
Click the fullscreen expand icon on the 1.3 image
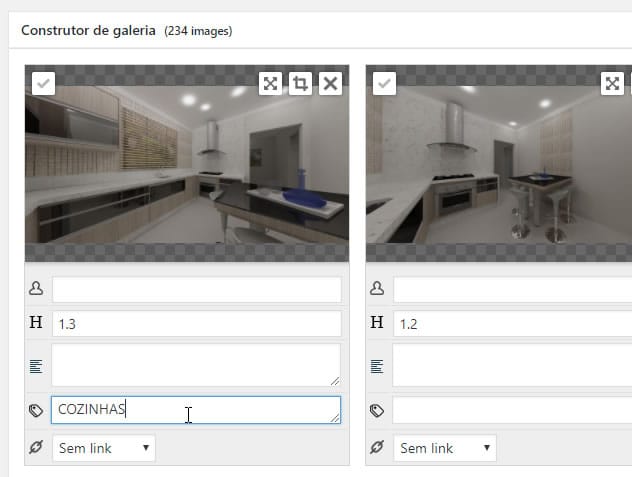pyautogui.click(x=270, y=83)
